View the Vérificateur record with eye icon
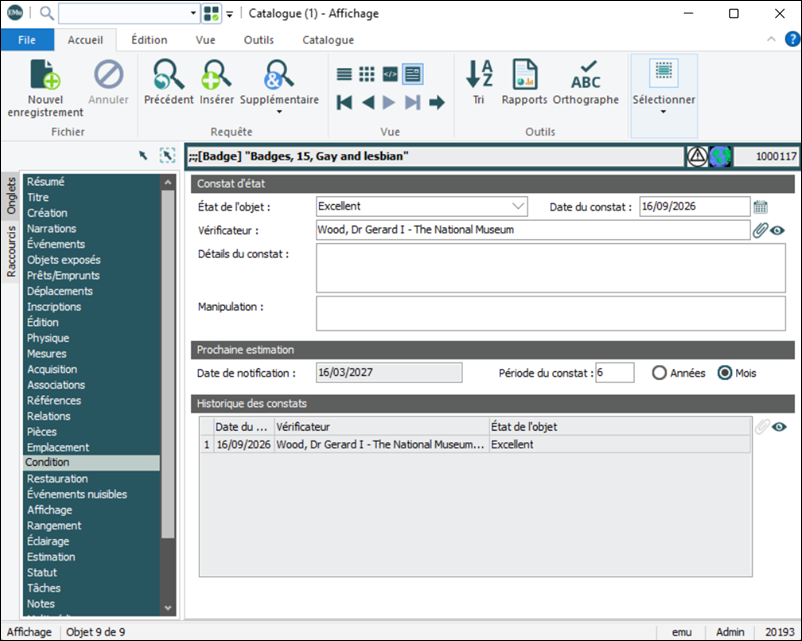Image resolution: width=802 pixels, height=641 pixels. coord(777,231)
